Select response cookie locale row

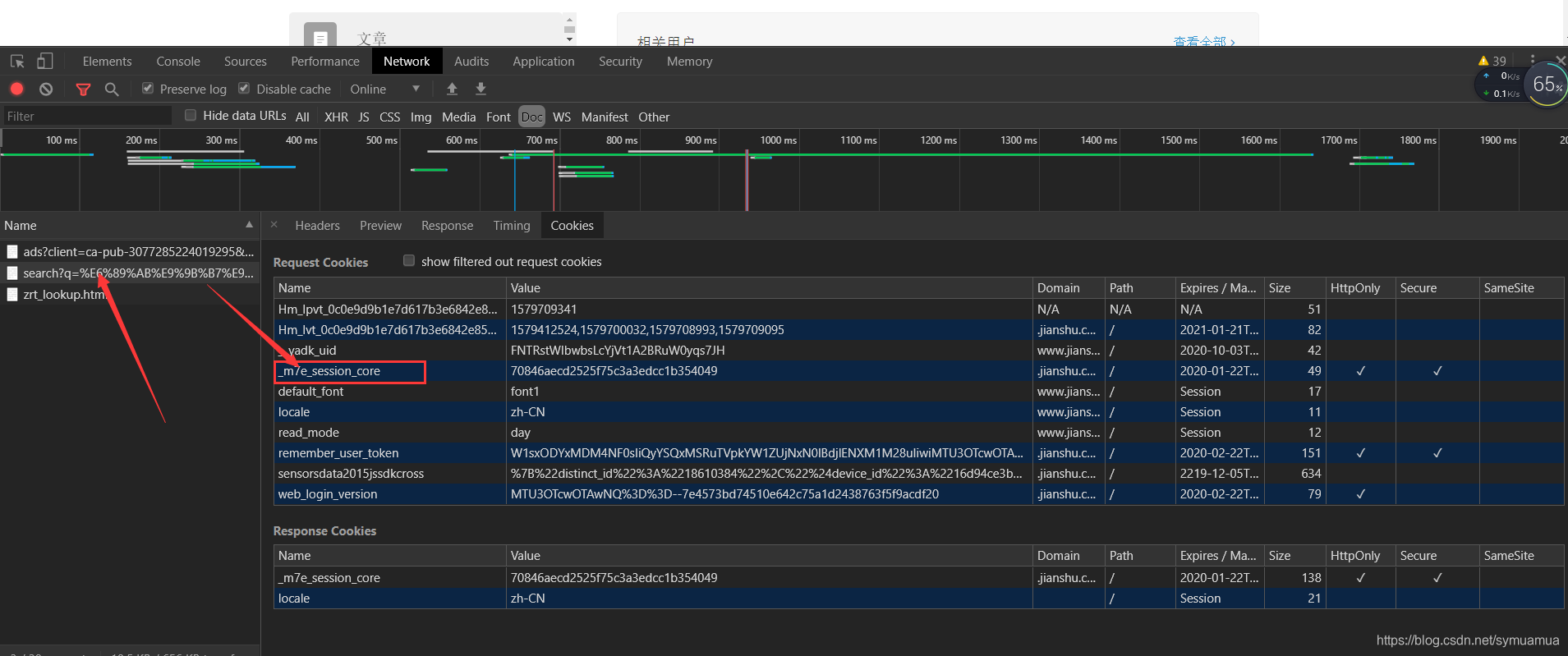pos(918,599)
